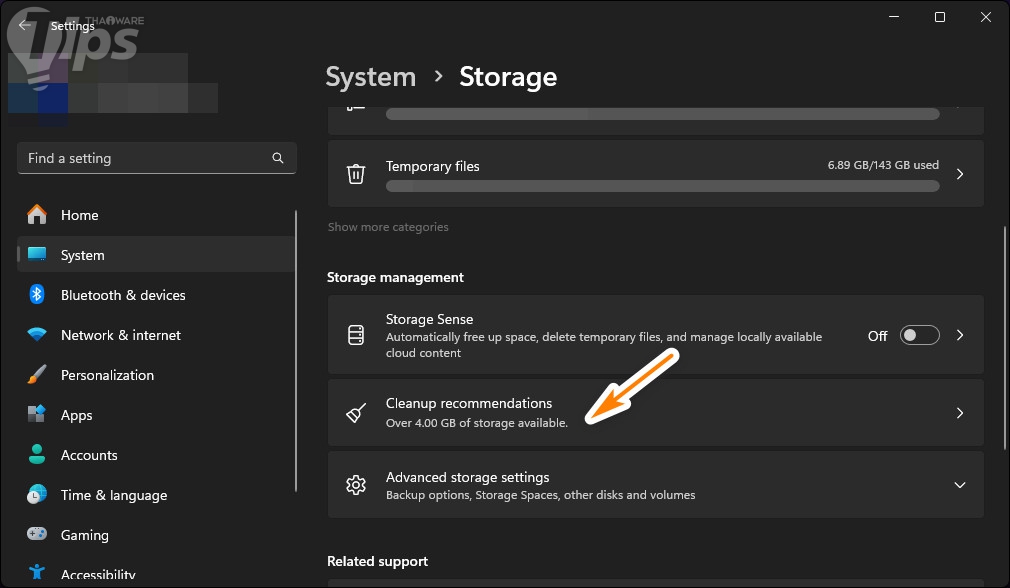Go back using the arrow icon
The height and width of the screenshot is (588, 1010).
(x=25, y=26)
